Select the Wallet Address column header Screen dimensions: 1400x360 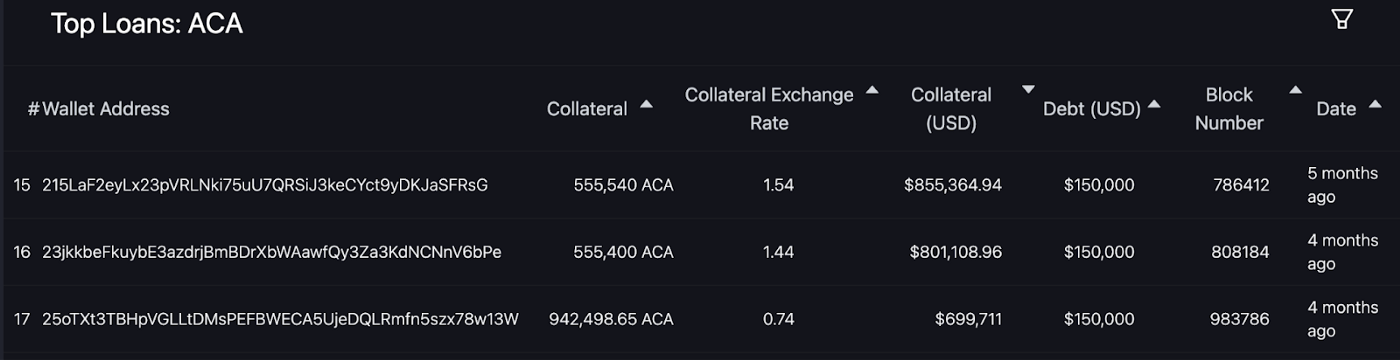pos(105,109)
